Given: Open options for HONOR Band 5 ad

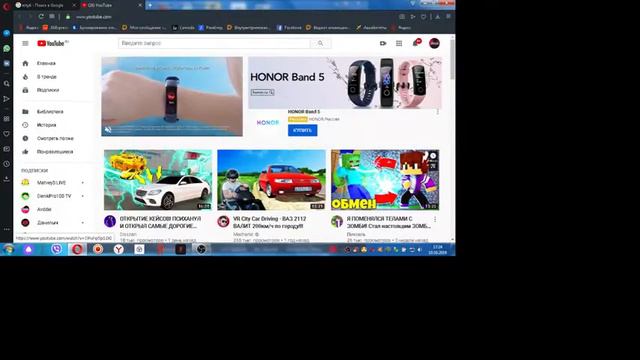Looking at the screenshot, I should (x=438, y=111).
